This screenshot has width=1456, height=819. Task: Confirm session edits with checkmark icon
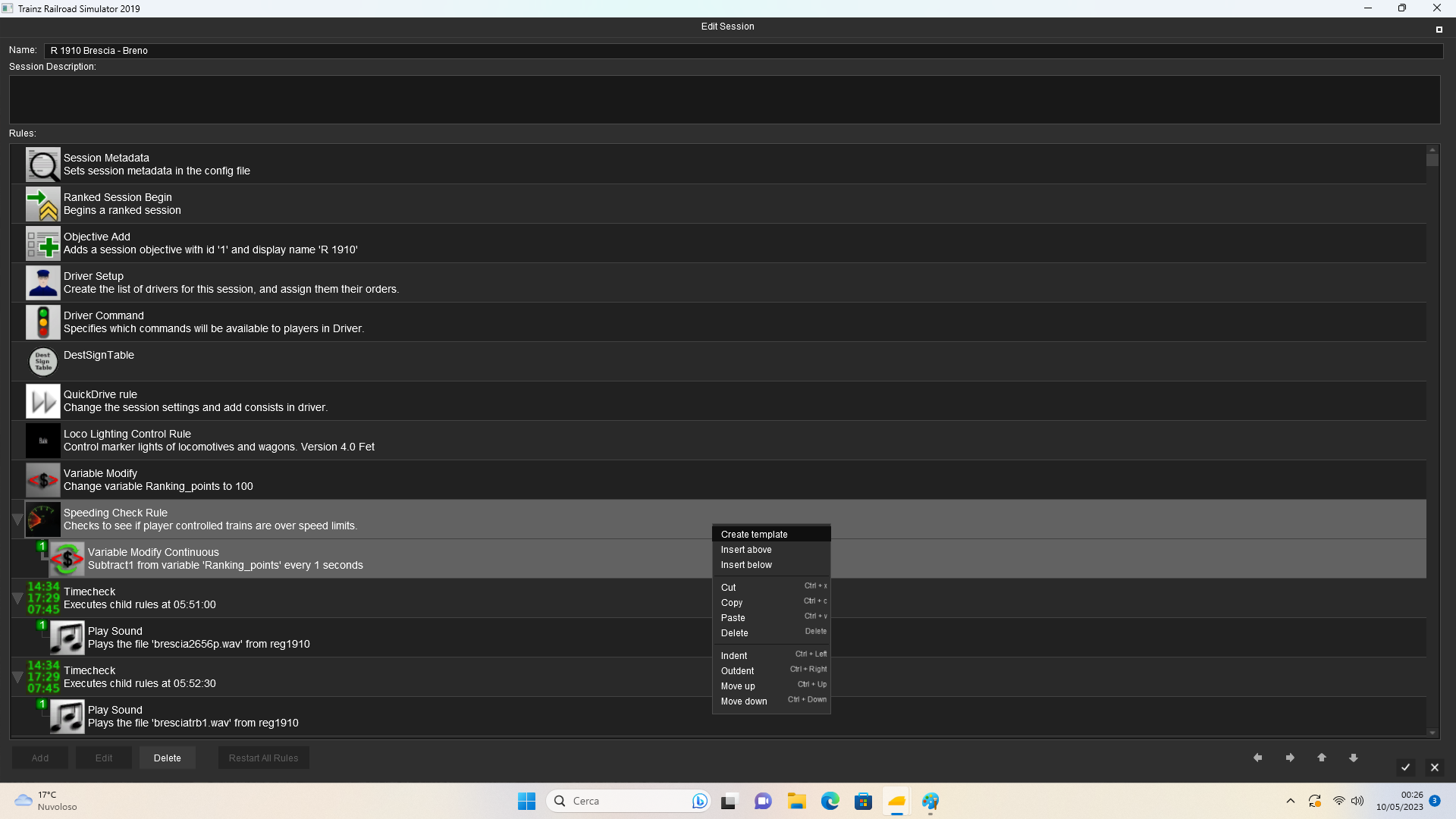point(1405,767)
